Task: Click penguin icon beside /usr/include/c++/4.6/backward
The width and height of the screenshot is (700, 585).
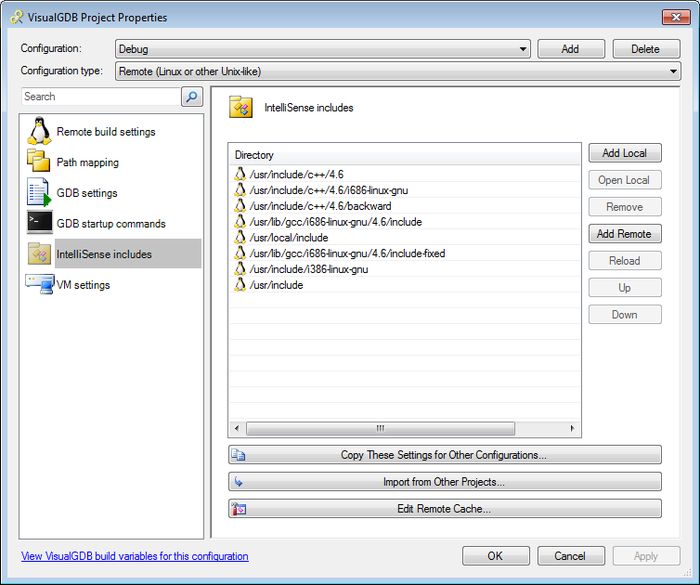Action: pyautogui.click(x=240, y=206)
